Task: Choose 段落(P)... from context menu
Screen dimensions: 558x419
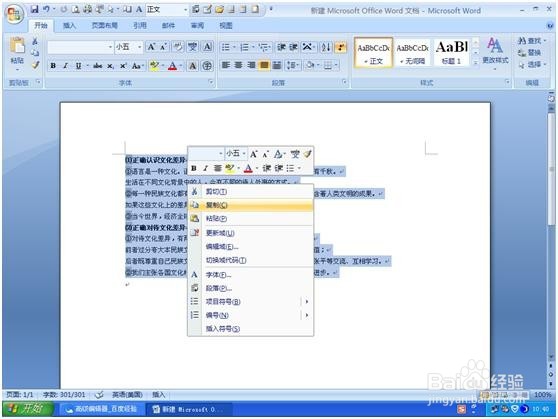Action: point(251,288)
